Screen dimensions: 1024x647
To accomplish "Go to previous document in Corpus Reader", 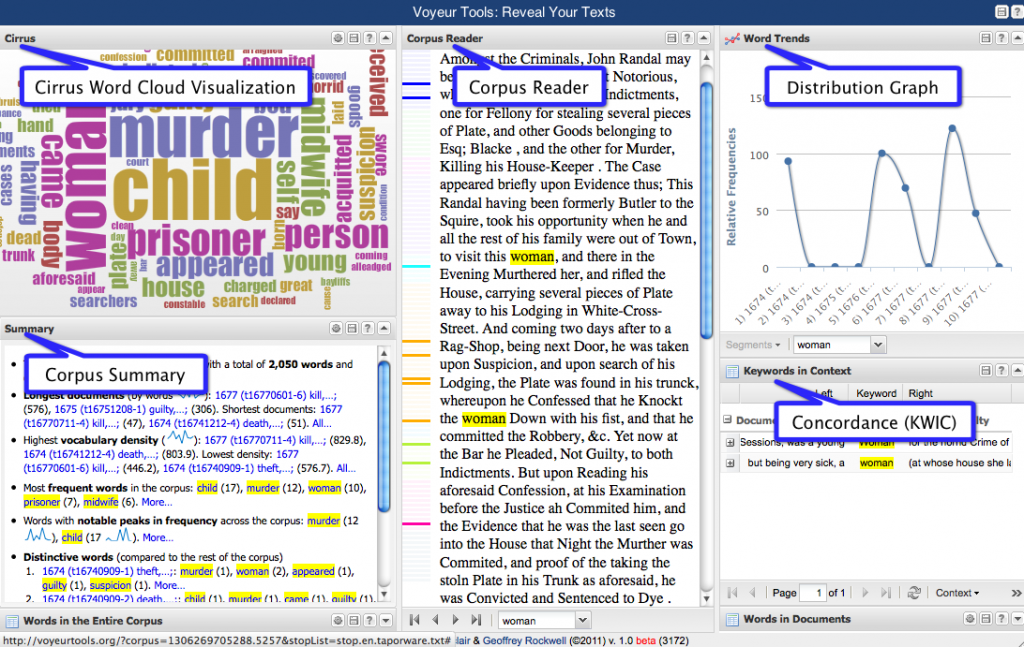I will click(x=436, y=620).
